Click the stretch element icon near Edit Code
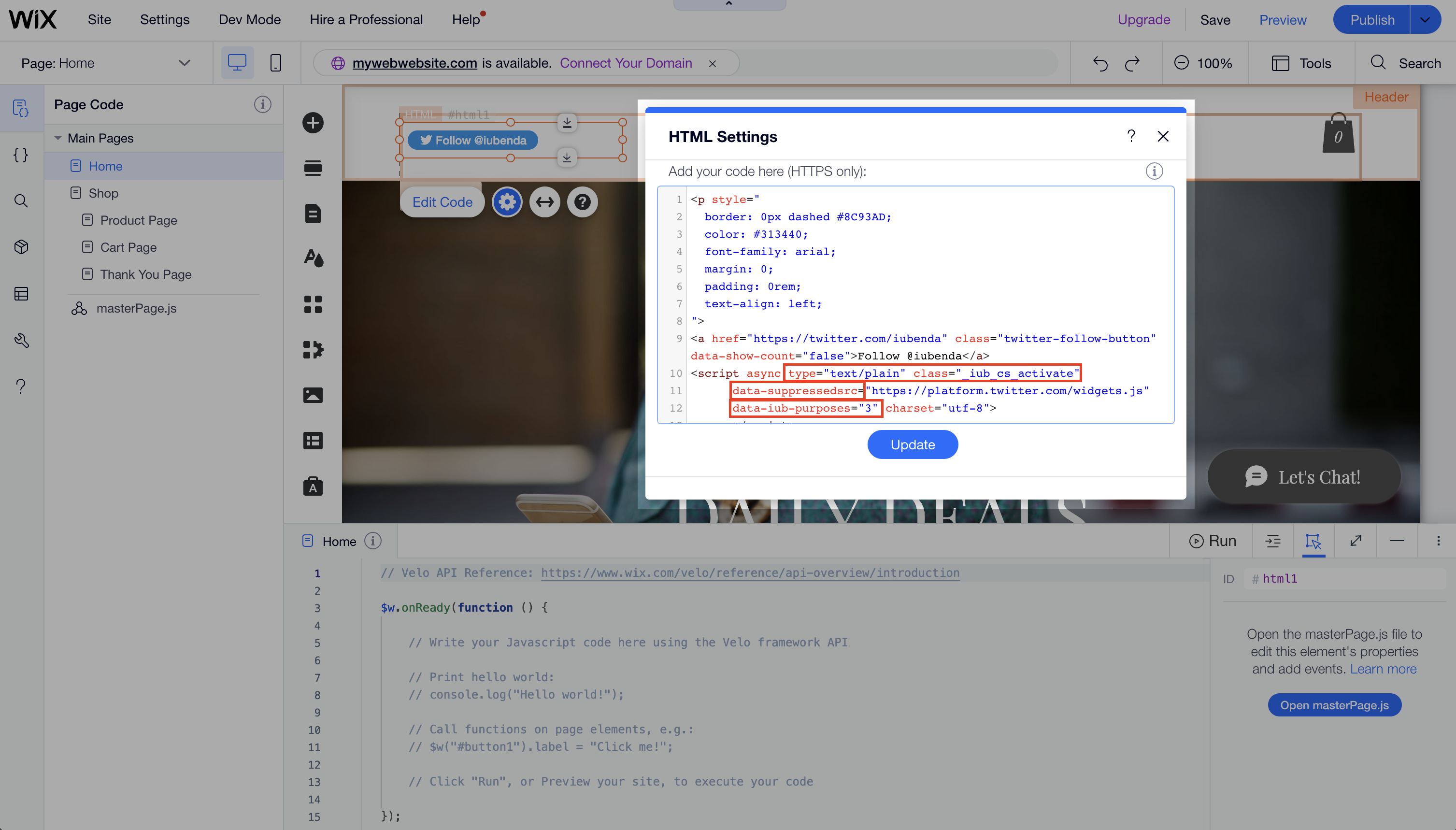The image size is (1456, 830). 544,201
